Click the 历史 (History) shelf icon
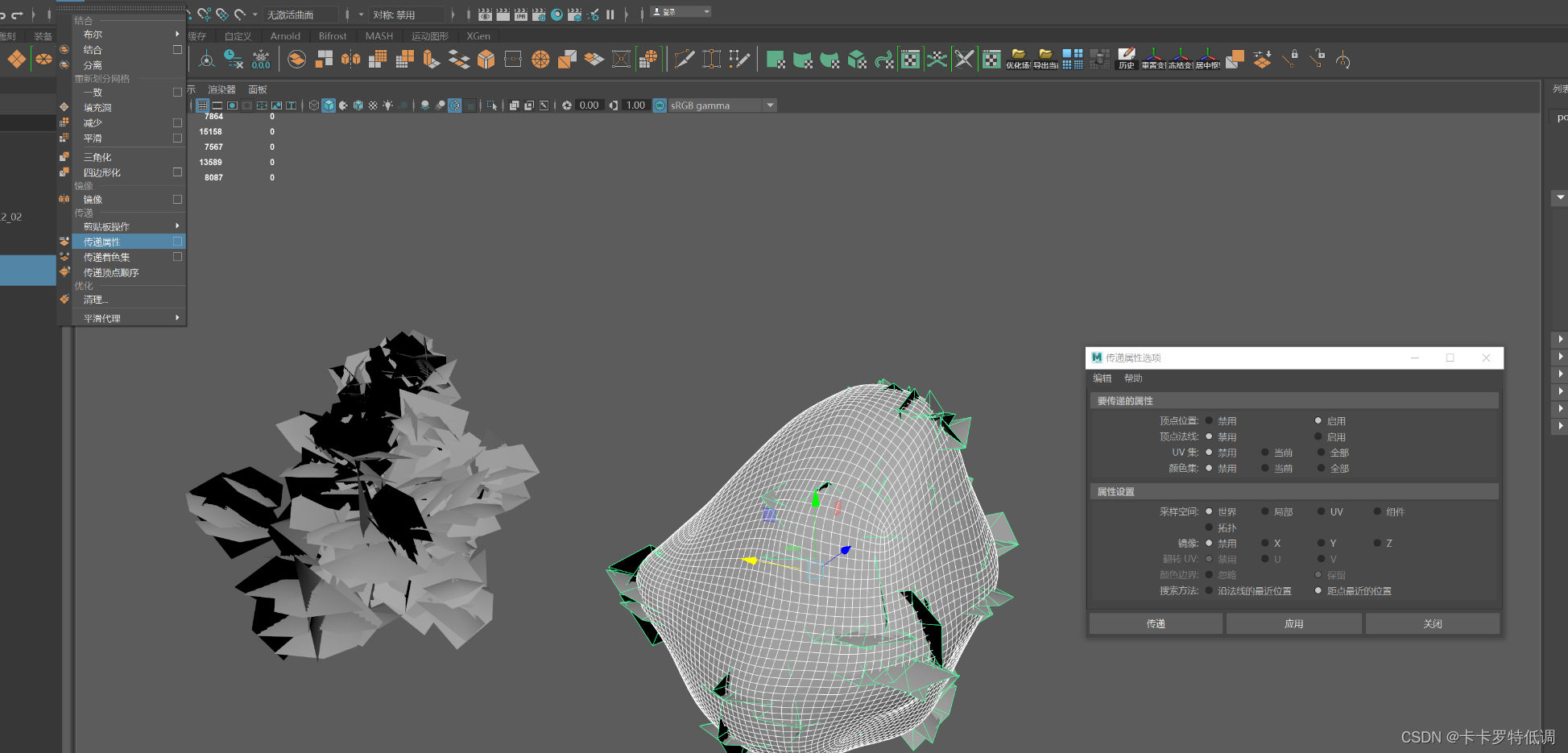The image size is (1568, 753). [x=1126, y=59]
